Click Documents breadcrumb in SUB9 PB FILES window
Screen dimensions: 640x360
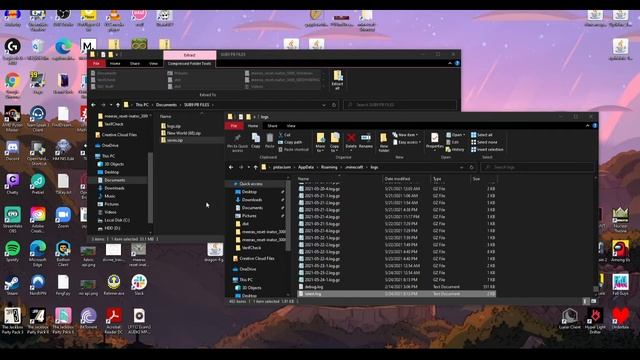[166, 105]
